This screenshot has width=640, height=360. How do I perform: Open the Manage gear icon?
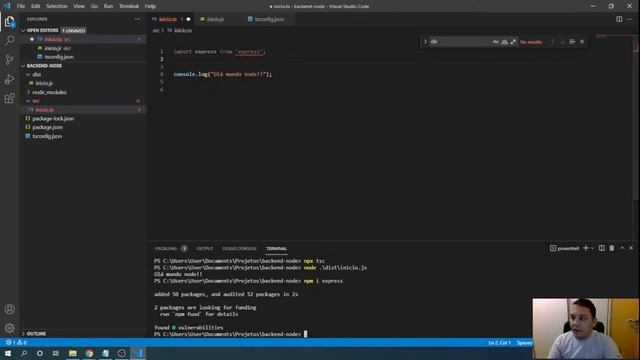click(9, 328)
